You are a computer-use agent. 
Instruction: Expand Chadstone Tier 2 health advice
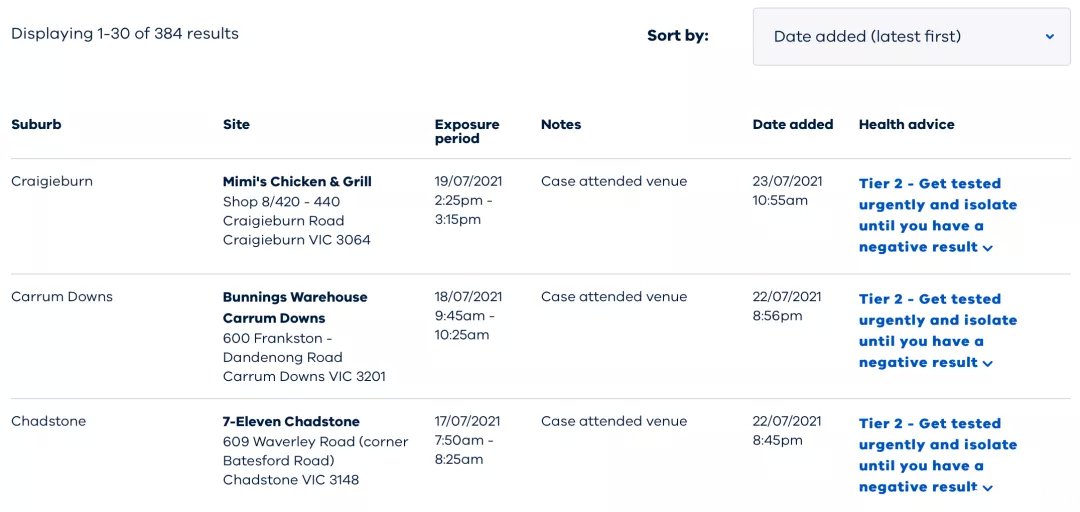(937, 455)
